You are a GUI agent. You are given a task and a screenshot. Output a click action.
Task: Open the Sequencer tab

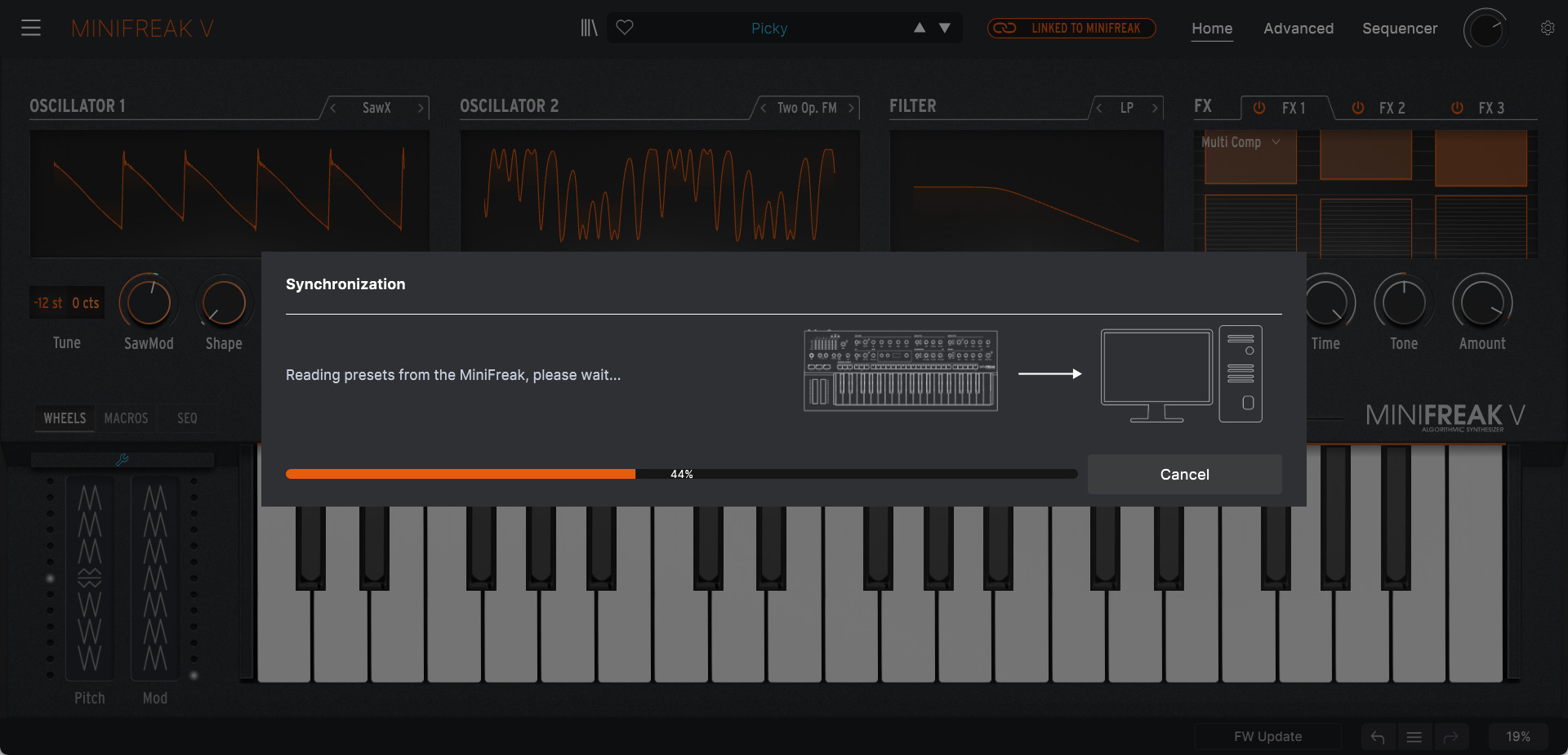1400,29
